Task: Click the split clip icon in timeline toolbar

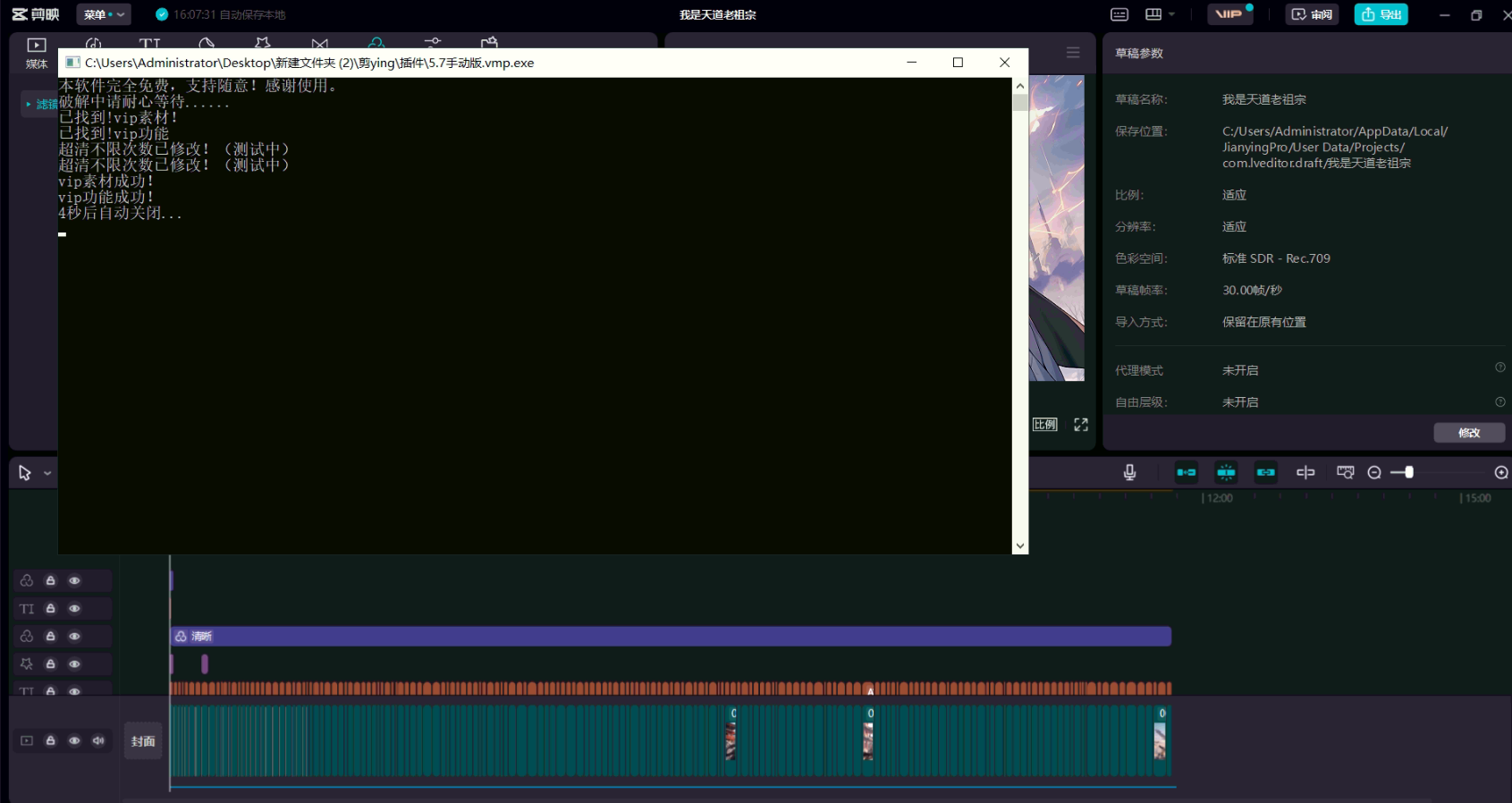Action: coord(1305,472)
